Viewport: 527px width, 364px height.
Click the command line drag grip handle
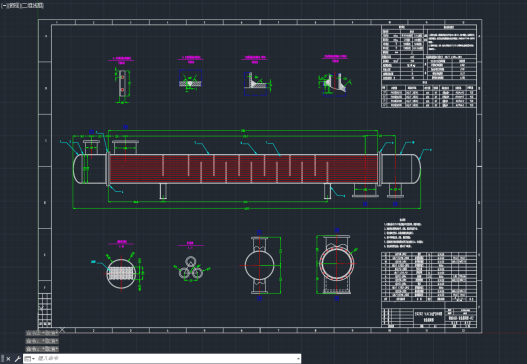(2, 359)
